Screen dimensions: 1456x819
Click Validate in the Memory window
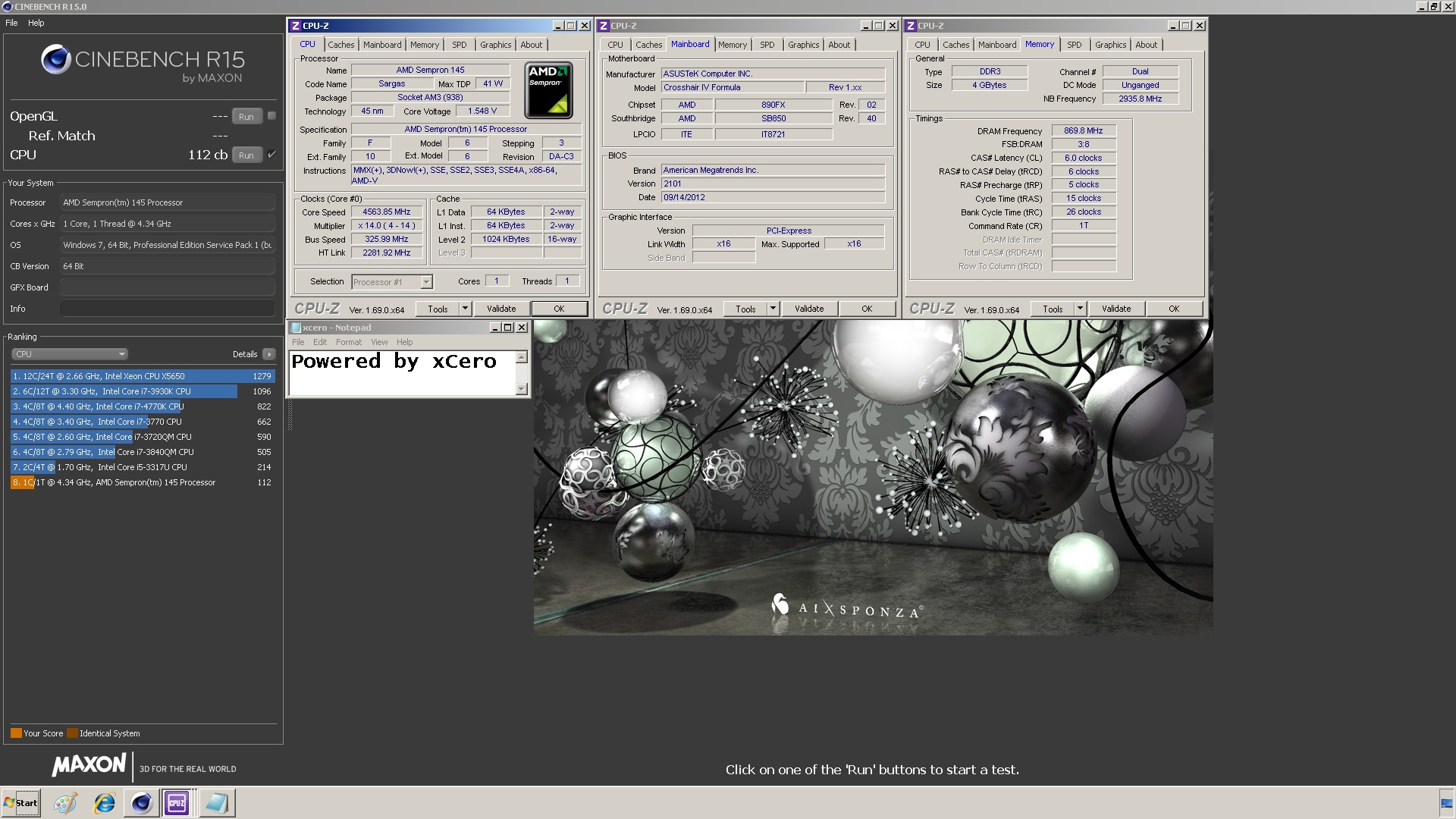1116,309
